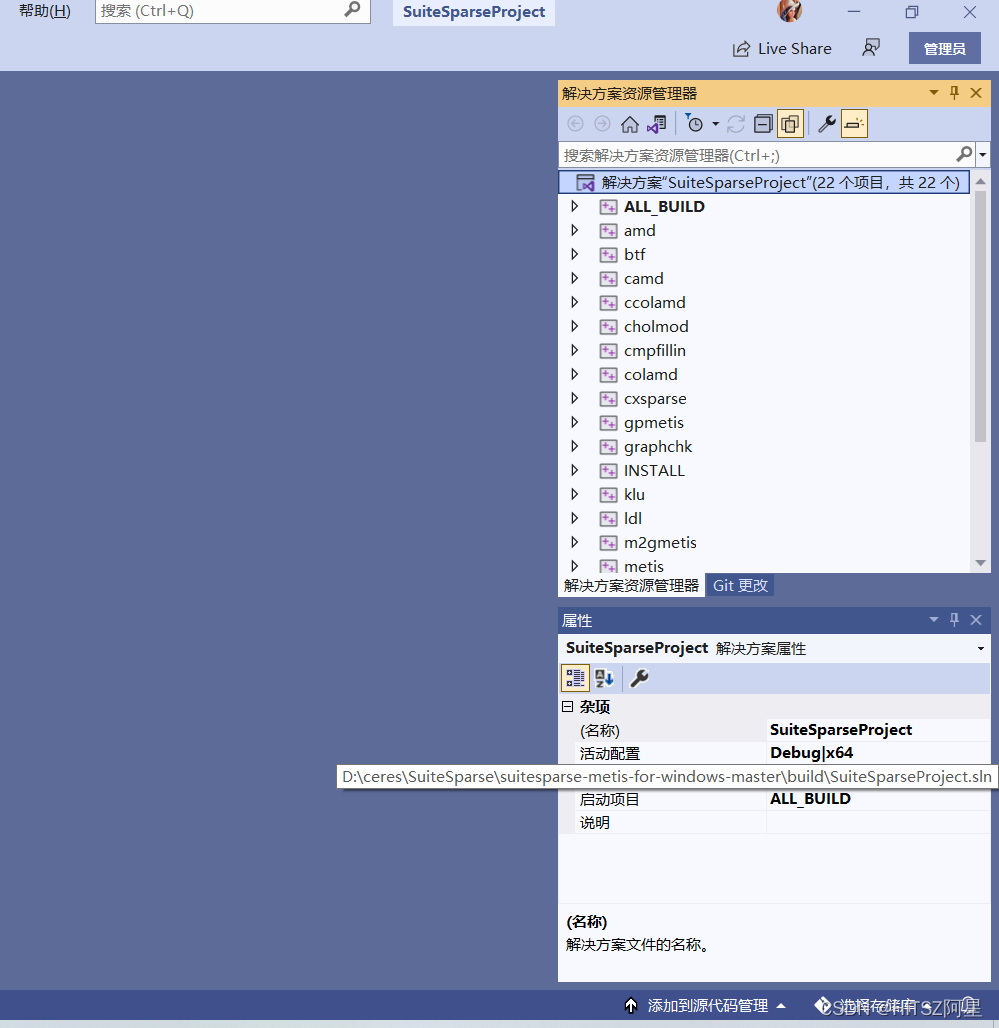This screenshot has height=1028, width=999.
Task: Click the cholmod project icon
Action: [x=608, y=326]
